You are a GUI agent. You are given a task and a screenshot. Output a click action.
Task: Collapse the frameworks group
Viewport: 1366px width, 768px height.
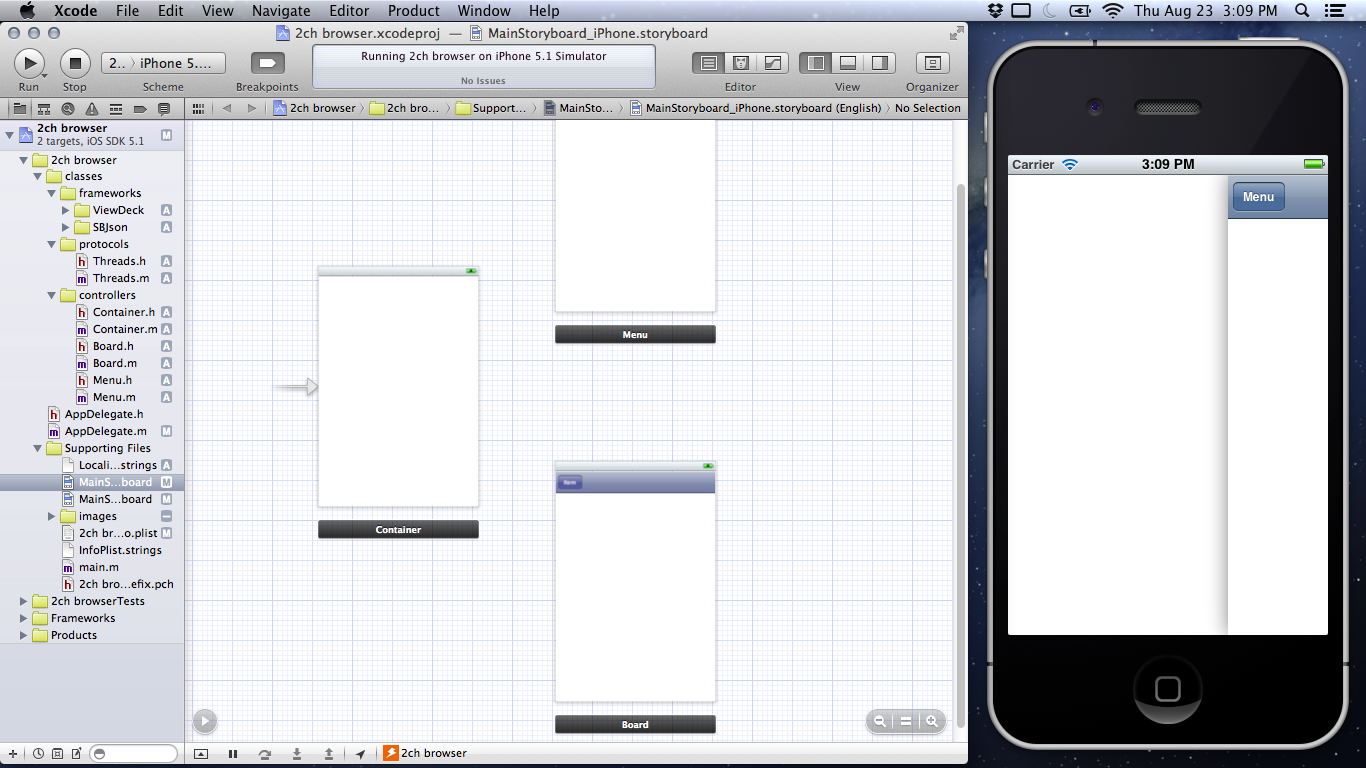click(x=52, y=193)
